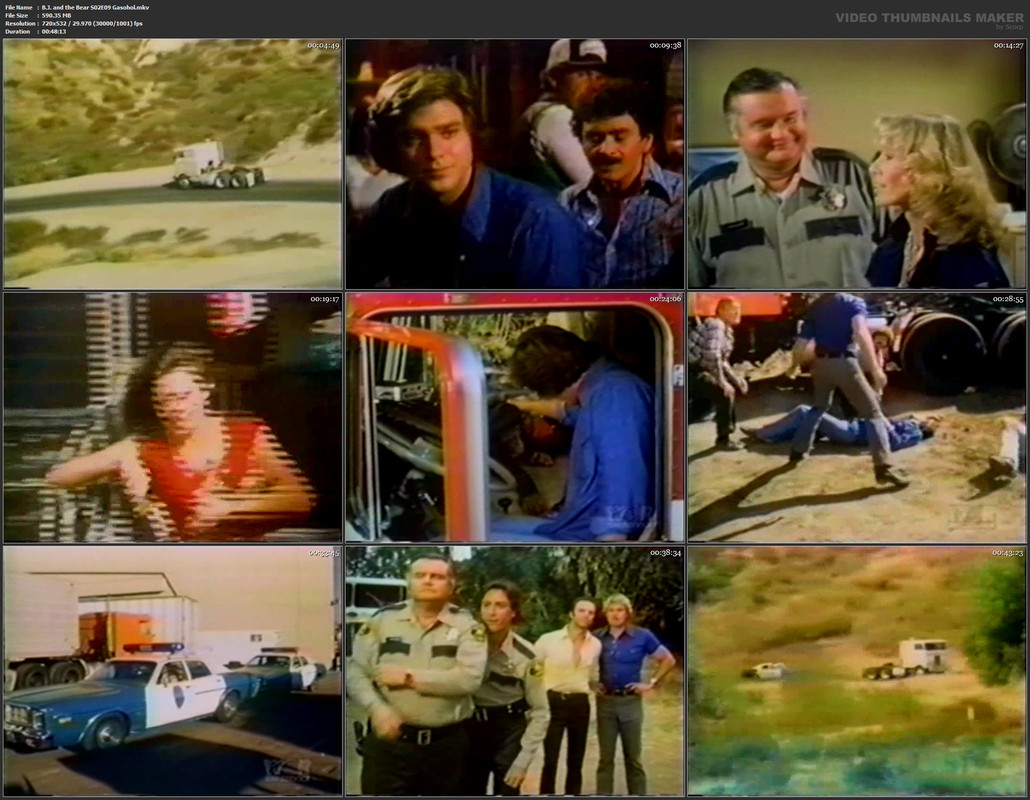Click the 'File Size' label

click(17, 15)
